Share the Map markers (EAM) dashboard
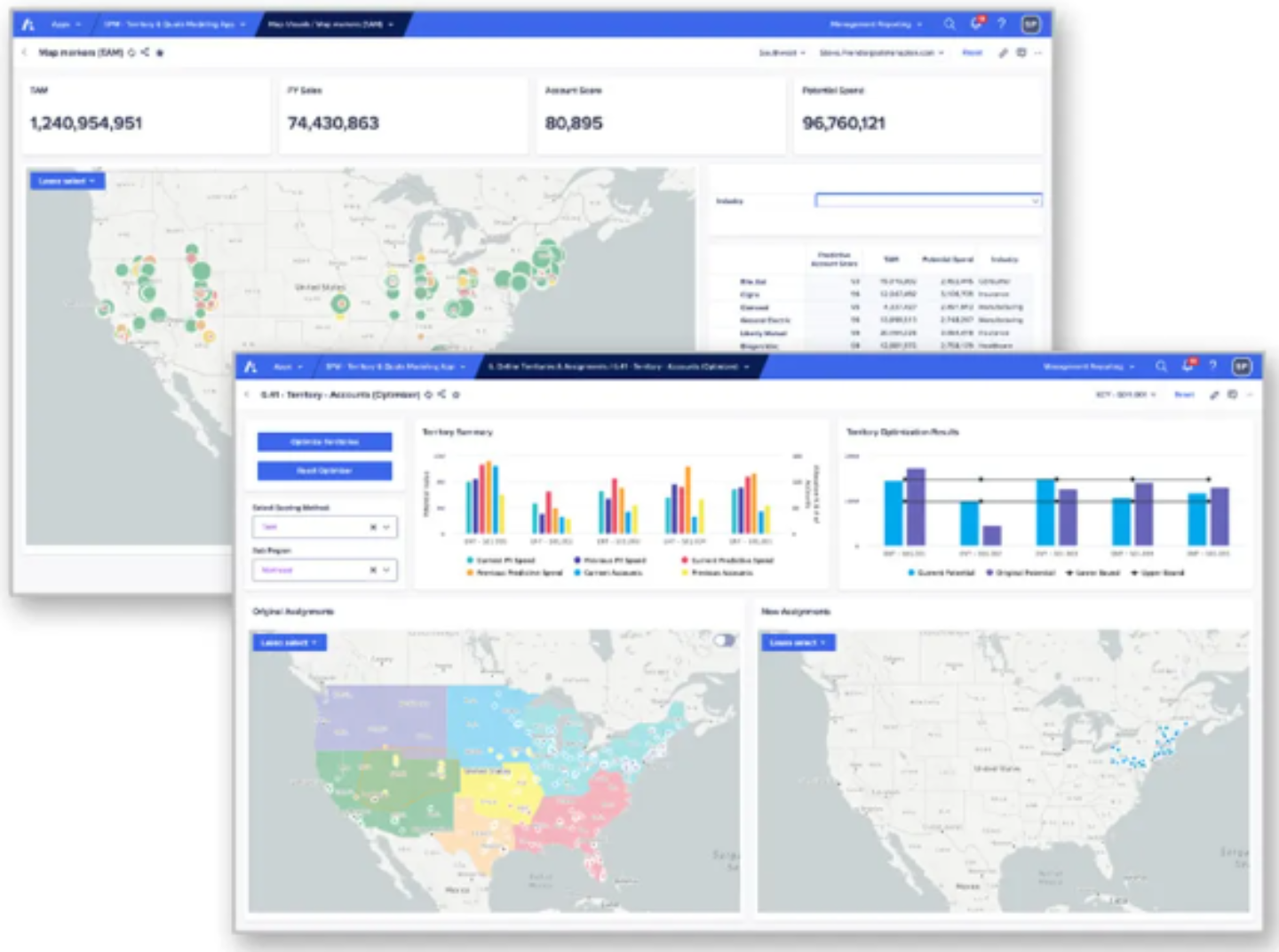The height and width of the screenshot is (952, 1279). click(146, 52)
